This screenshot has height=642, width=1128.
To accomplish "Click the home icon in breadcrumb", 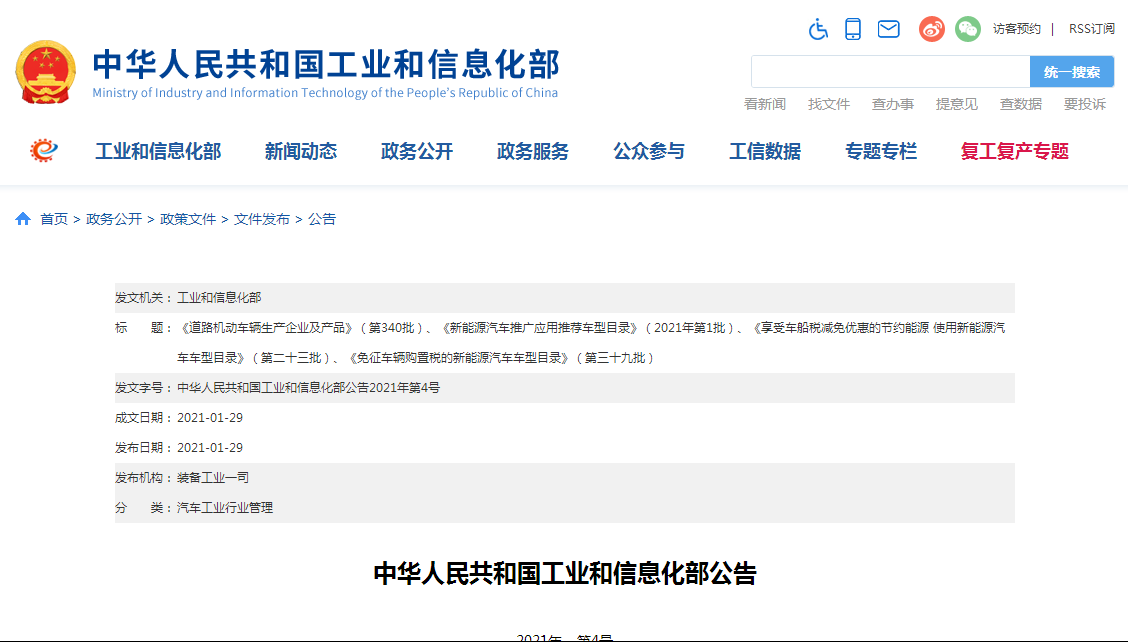I will [23, 219].
